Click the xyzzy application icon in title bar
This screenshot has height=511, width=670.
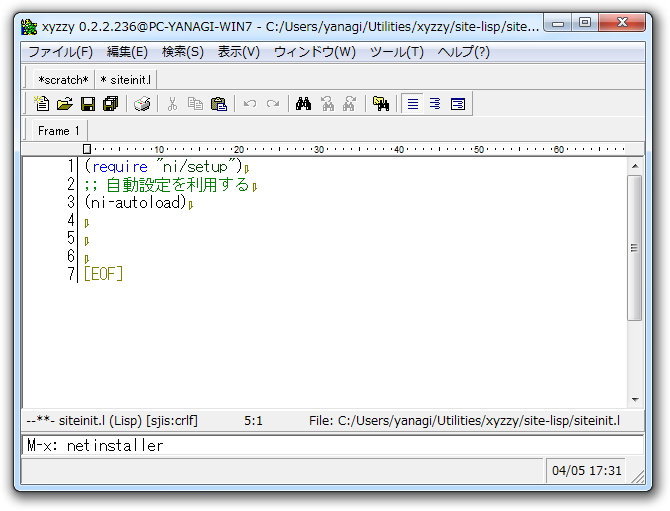(x=29, y=27)
